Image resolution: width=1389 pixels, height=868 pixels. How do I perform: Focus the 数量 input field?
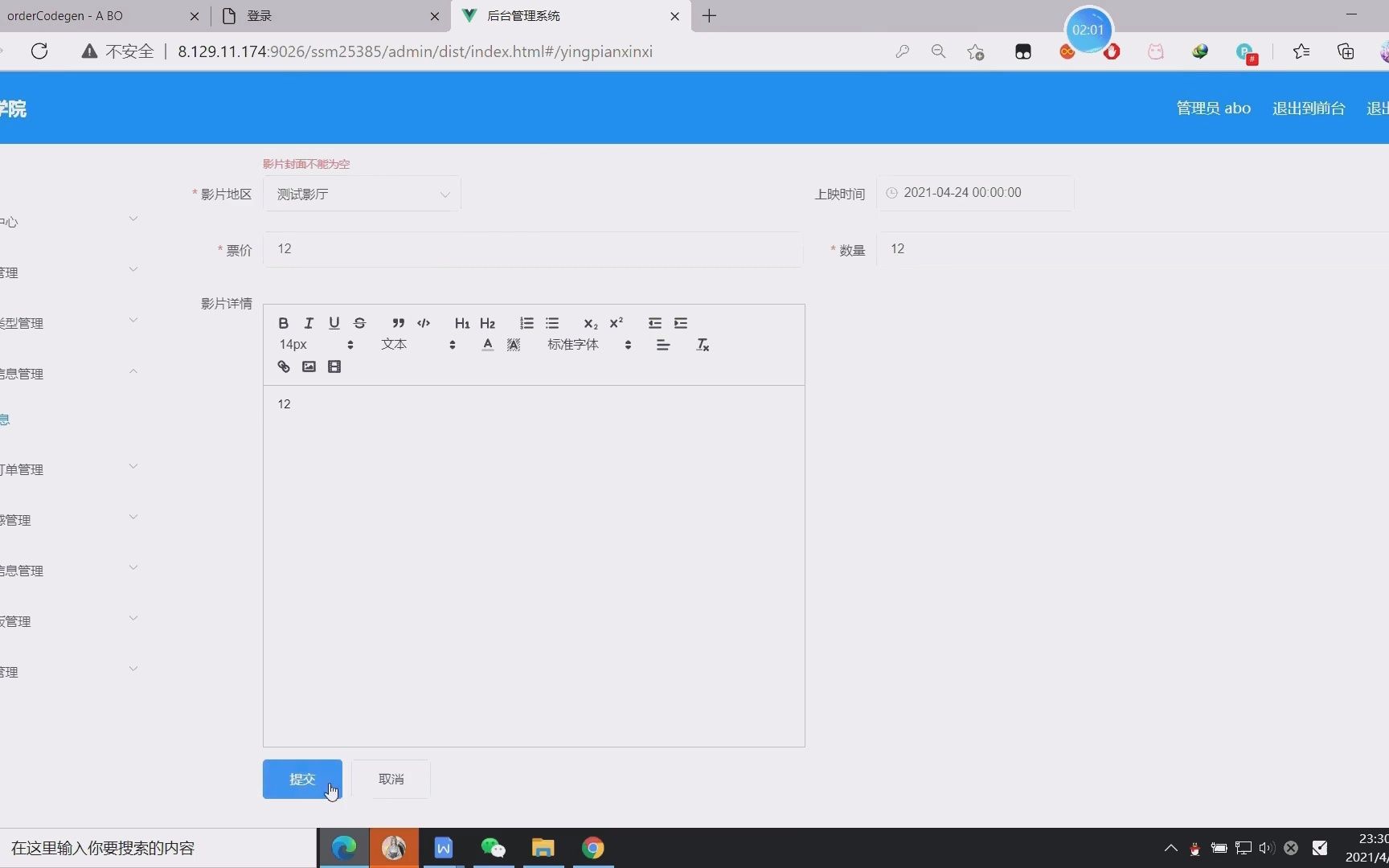point(1133,249)
